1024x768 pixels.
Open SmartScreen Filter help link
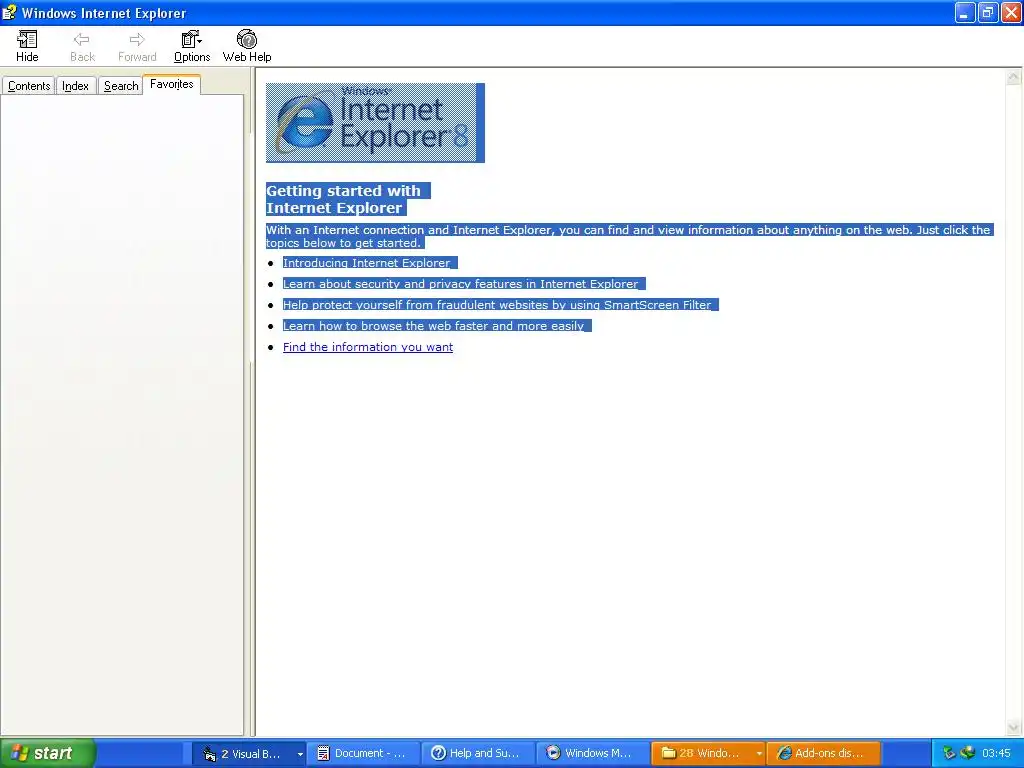[497, 304]
